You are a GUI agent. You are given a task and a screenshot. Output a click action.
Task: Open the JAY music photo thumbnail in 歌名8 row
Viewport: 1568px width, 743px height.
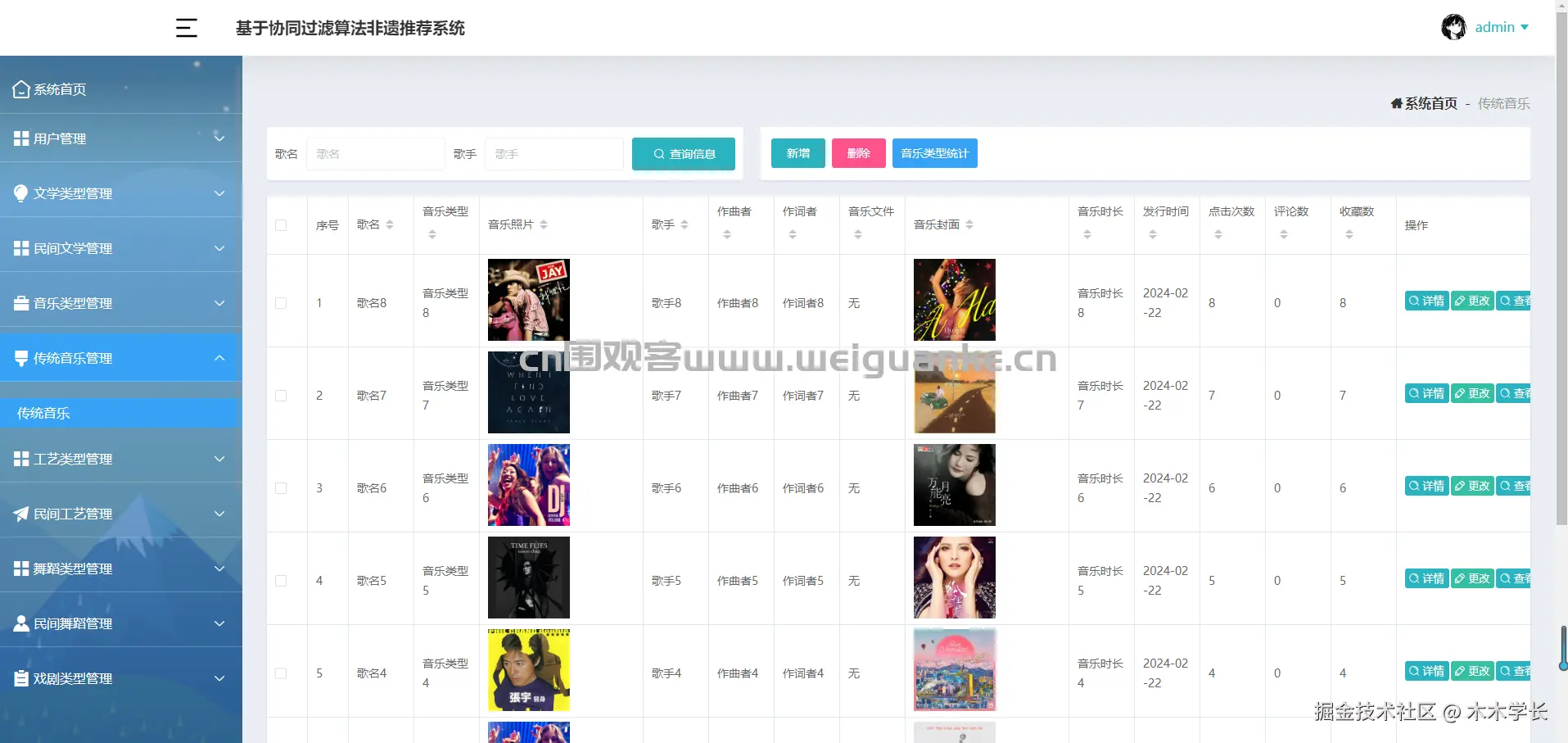tap(529, 300)
